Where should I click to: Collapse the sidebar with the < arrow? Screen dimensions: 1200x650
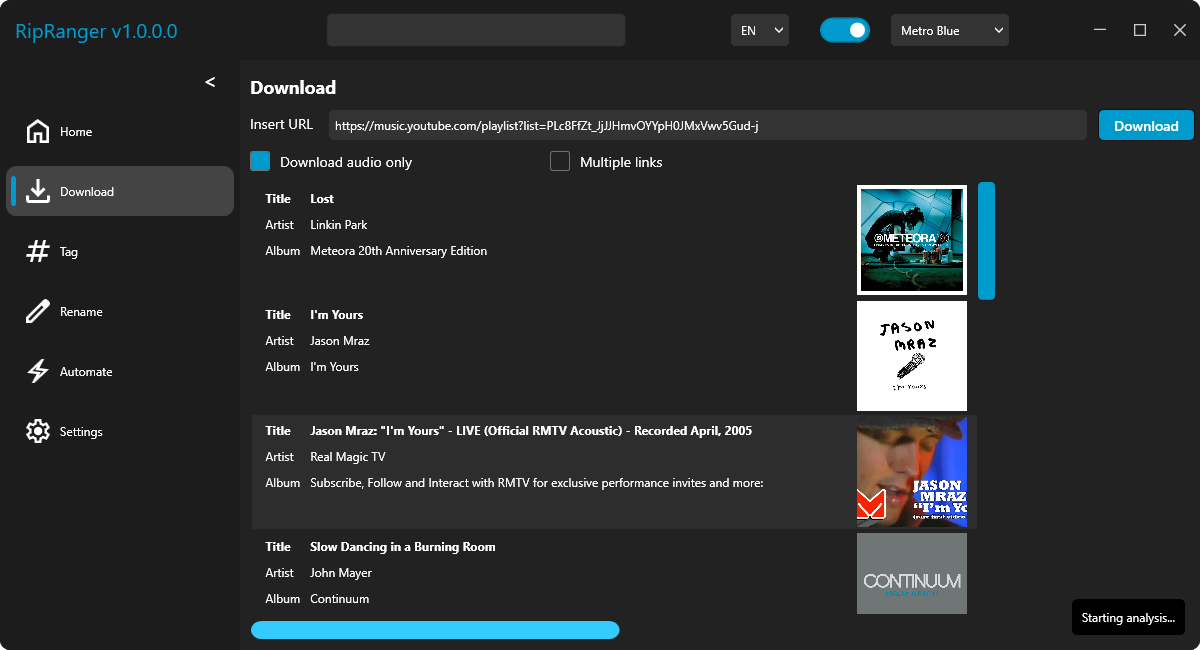(210, 82)
